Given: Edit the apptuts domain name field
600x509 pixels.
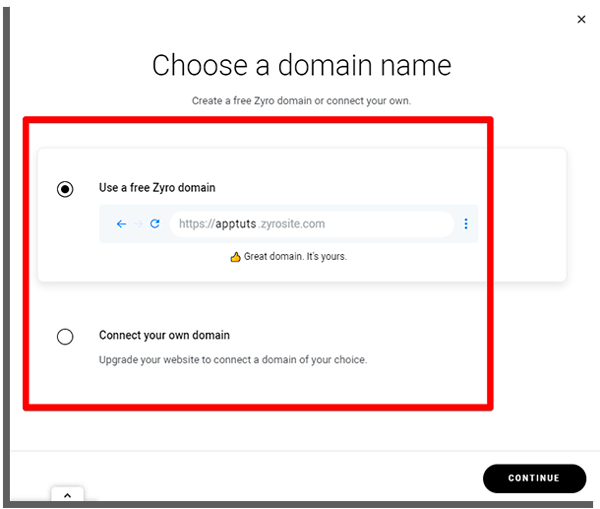Looking at the screenshot, I should 311,224.
